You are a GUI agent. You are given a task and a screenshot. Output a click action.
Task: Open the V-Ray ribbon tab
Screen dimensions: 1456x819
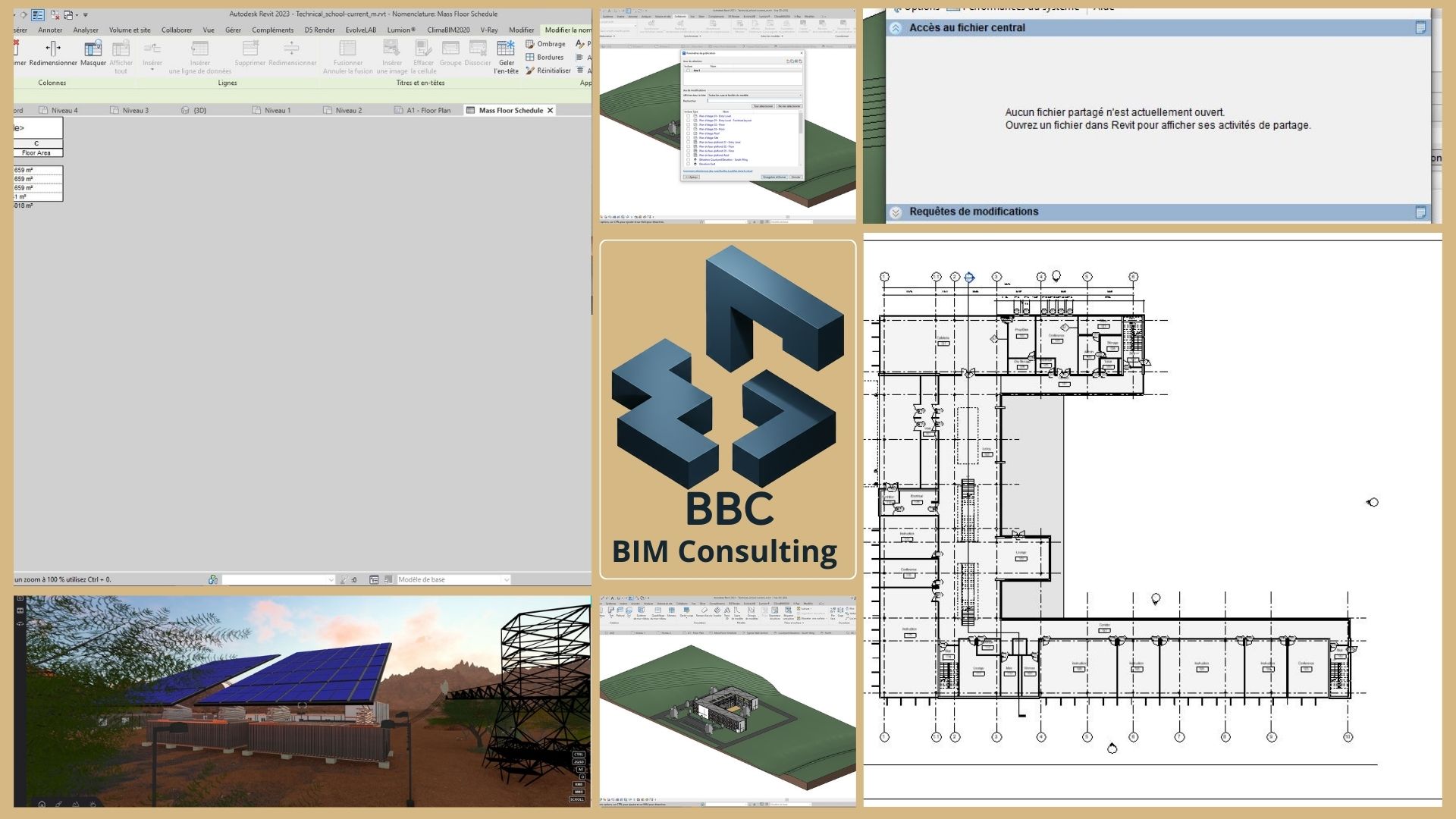coord(489,30)
